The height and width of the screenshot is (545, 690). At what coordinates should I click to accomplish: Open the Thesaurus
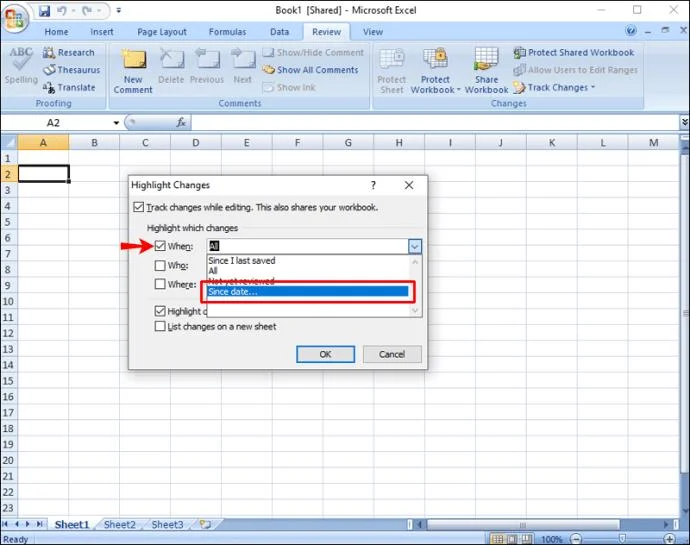[71, 70]
